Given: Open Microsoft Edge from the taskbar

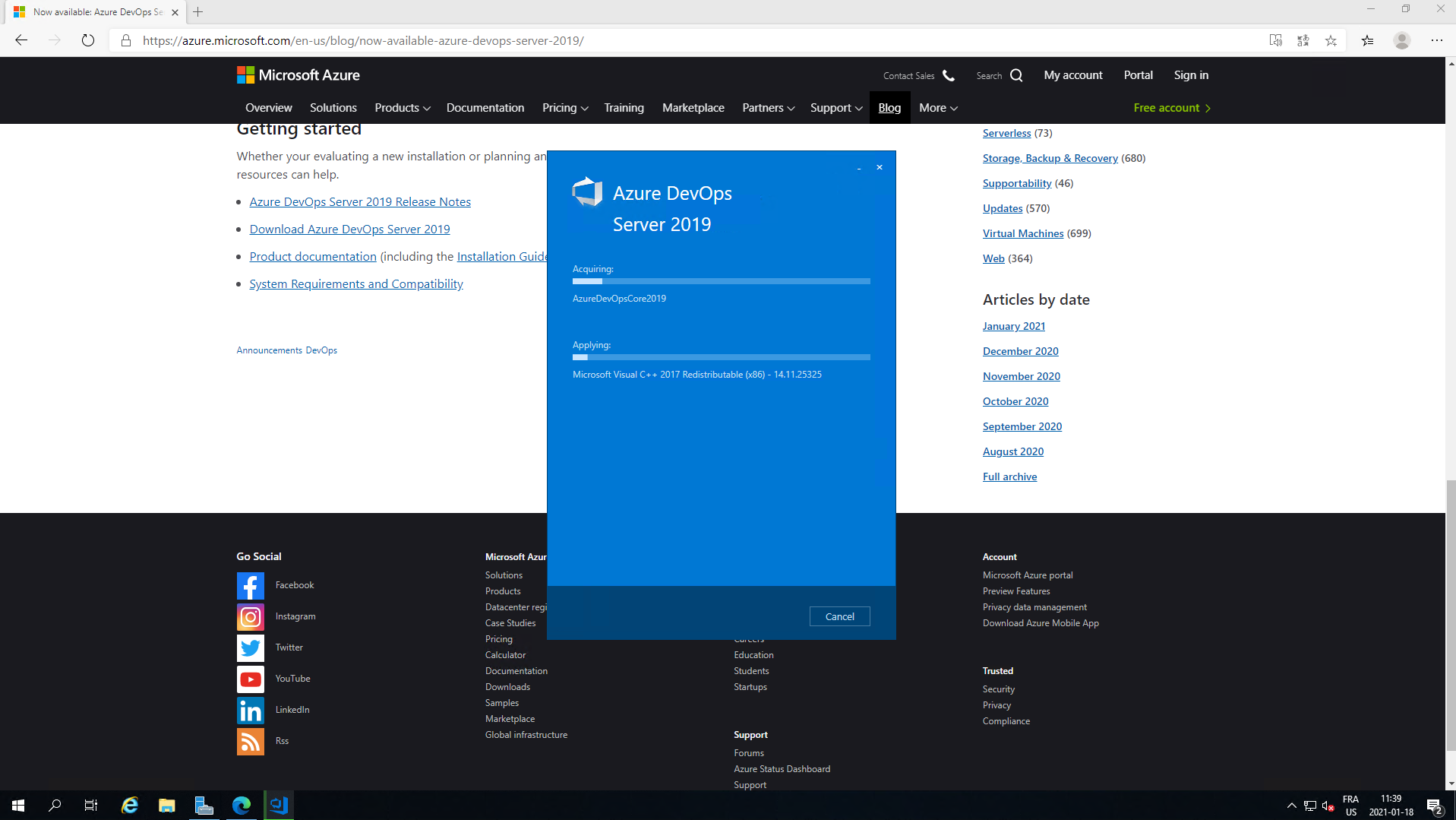Looking at the screenshot, I should click(242, 805).
